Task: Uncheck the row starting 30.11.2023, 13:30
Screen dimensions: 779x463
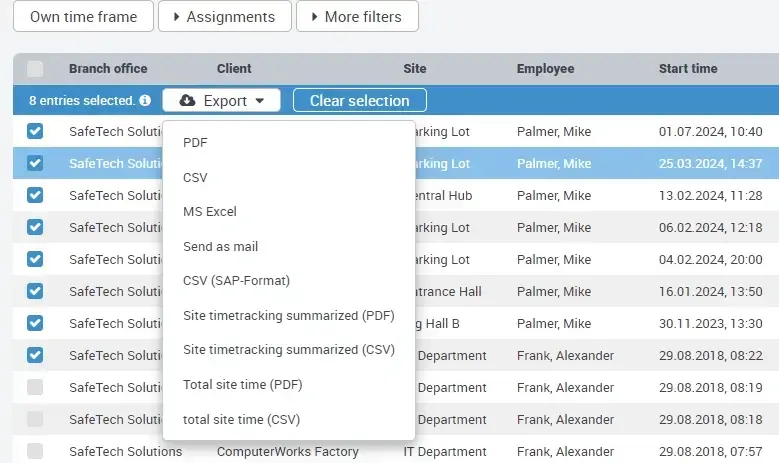Action: (x=35, y=323)
